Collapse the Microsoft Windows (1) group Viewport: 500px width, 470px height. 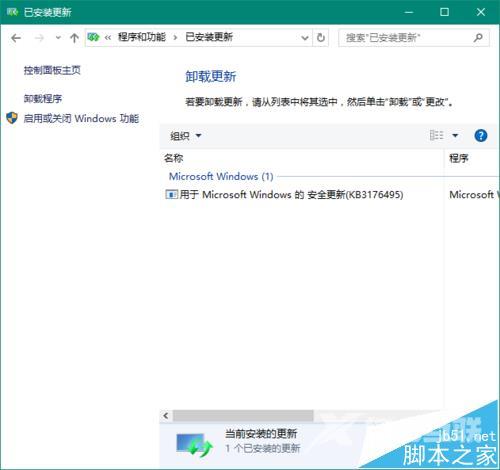(x=221, y=176)
